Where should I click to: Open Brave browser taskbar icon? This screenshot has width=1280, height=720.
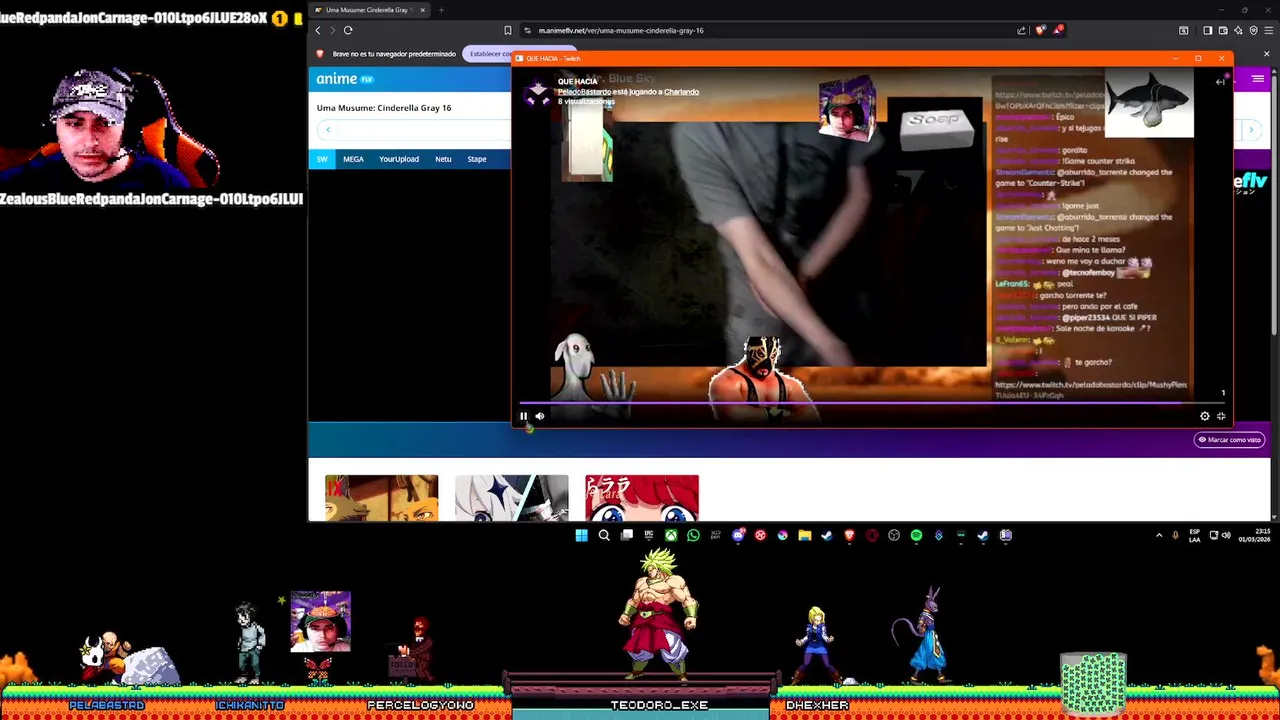pyautogui.click(x=849, y=535)
